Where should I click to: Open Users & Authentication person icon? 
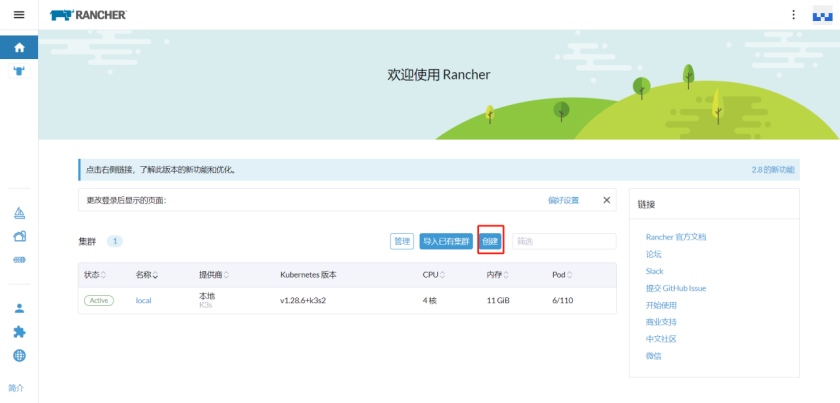(x=19, y=308)
